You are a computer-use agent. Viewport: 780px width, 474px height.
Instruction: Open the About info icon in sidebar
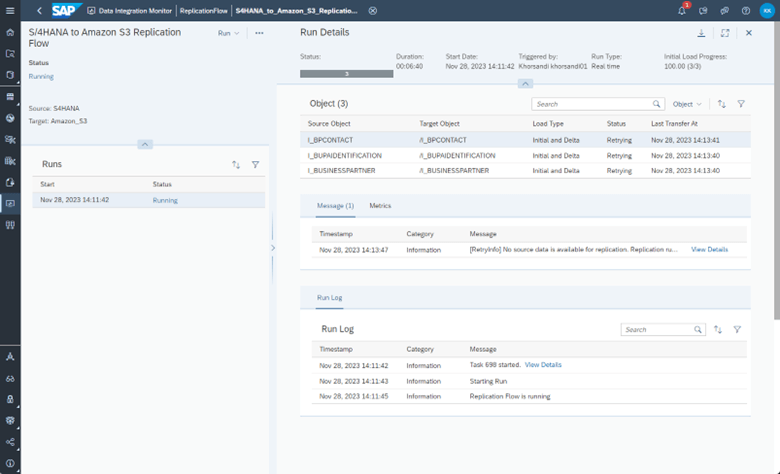pyautogui.click(x=10, y=463)
